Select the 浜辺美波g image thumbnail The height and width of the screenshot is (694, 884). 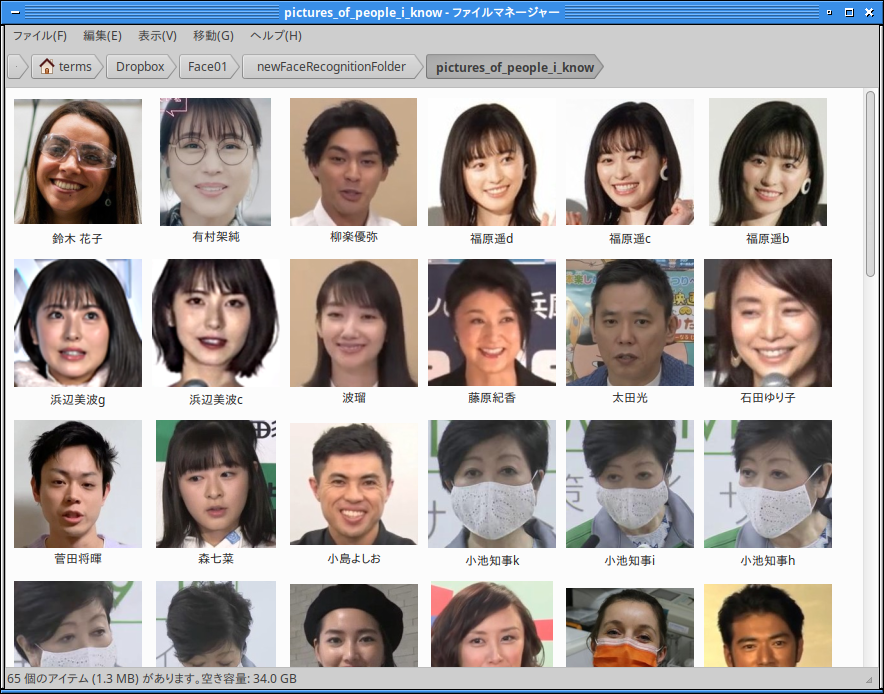(x=78, y=323)
